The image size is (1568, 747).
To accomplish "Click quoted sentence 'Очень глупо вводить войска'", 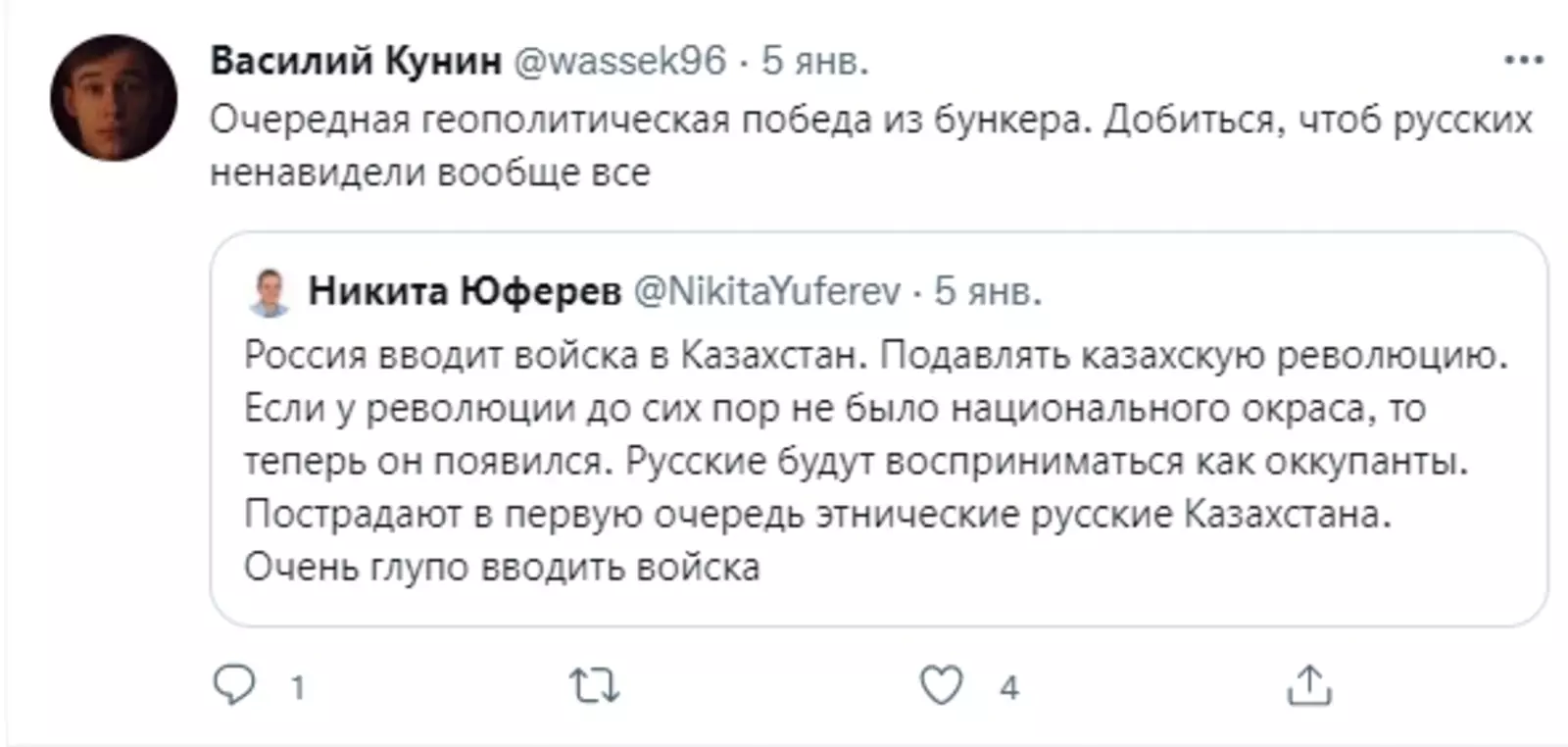I will point(502,567).
